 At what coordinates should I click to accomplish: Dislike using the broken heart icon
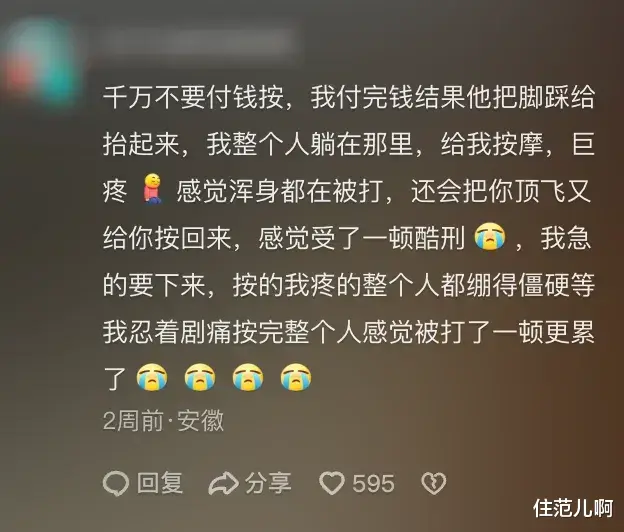pos(434,483)
